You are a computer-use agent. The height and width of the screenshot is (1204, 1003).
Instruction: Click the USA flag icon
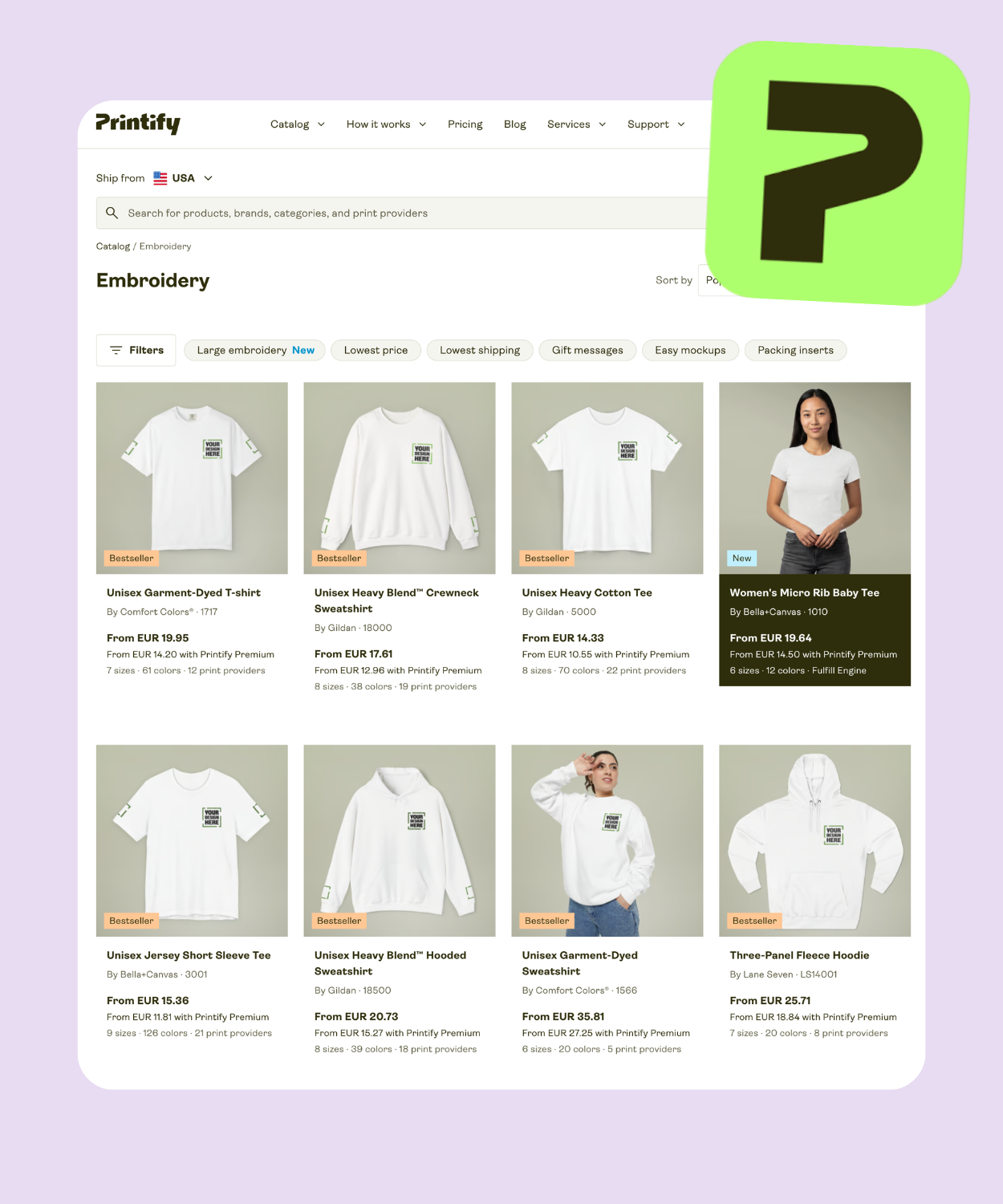pyautogui.click(x=160, y=178)
